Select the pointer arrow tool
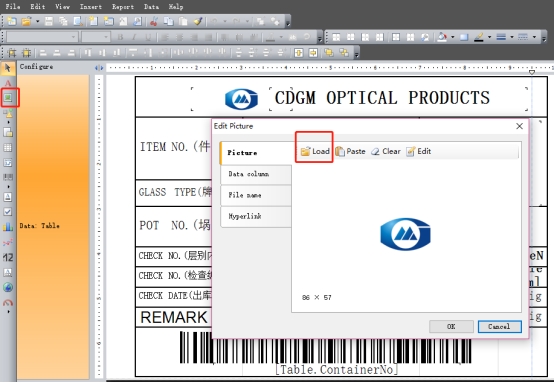This screenshot has width=554, height=383. (x=8, y=68)
